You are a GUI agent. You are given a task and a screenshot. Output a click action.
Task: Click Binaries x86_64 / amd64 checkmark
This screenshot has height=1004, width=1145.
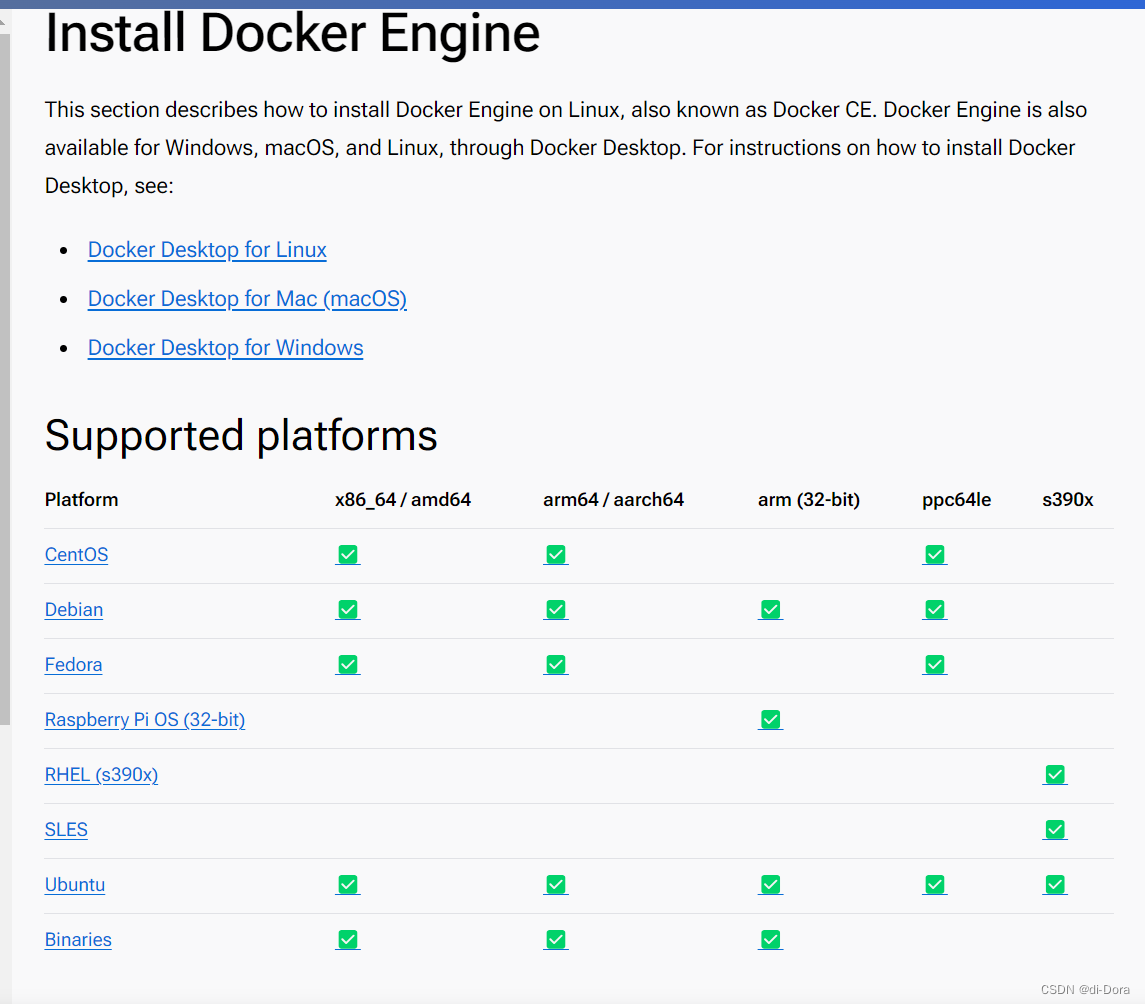coord(348,939)
